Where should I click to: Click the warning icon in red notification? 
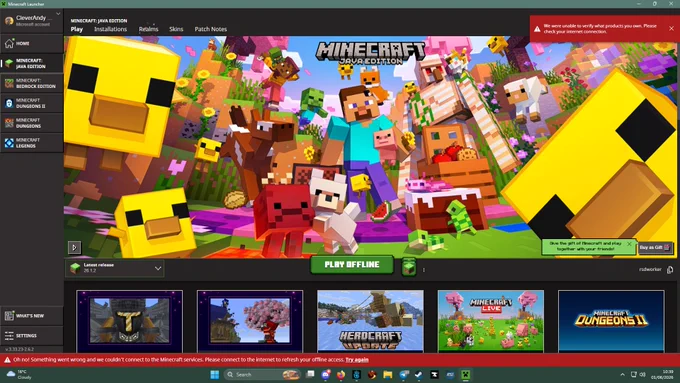[x=537, y=29]
